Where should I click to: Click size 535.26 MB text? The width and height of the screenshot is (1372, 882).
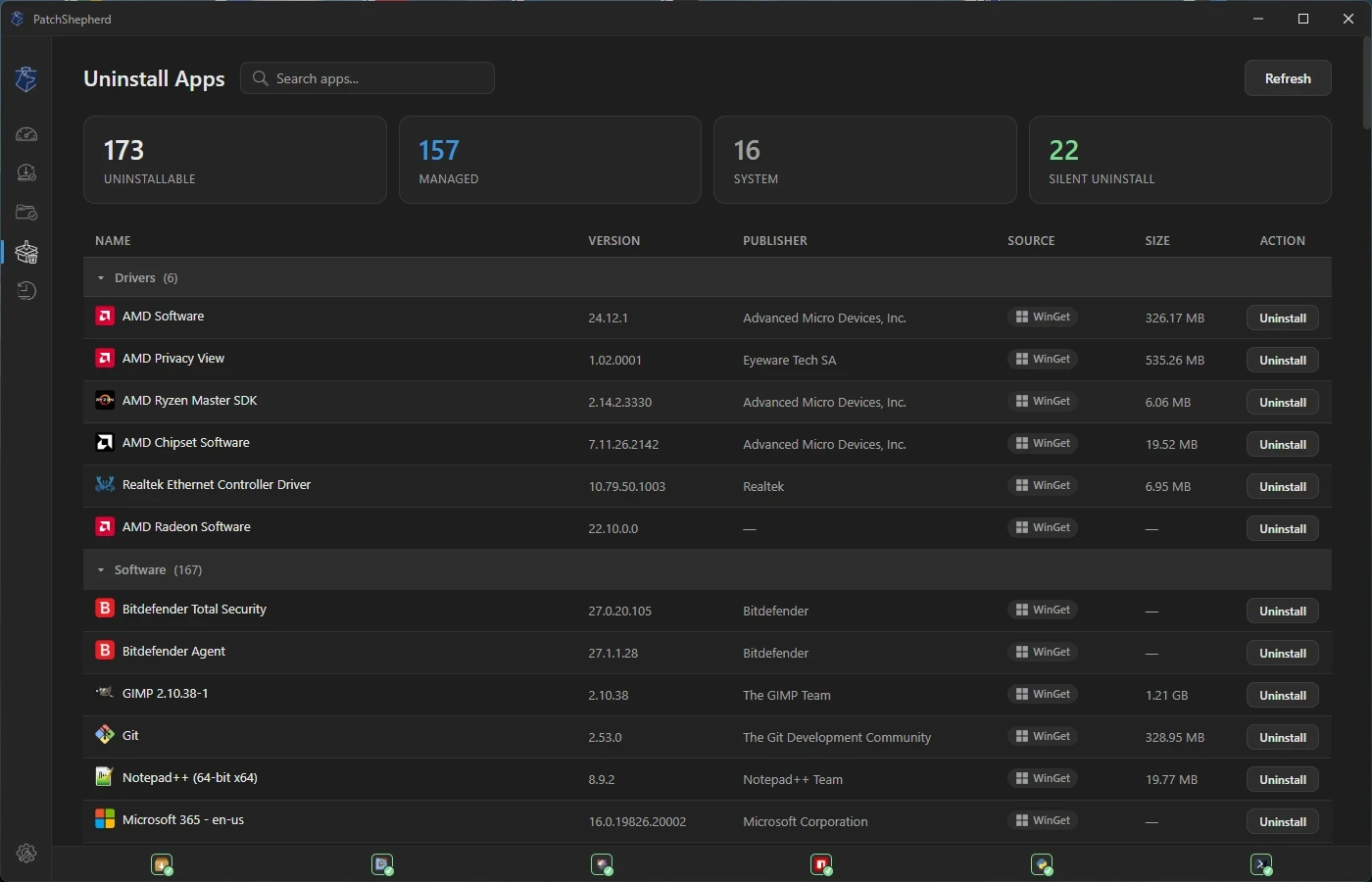(x=1175, y=361)
